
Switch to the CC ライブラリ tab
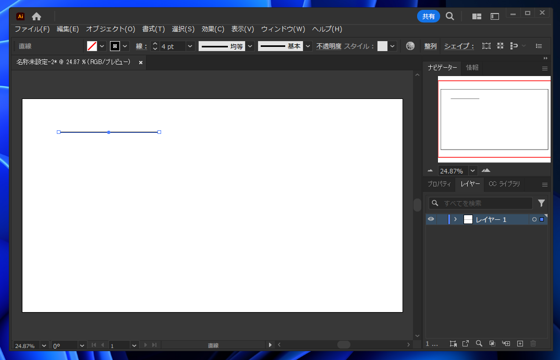pos(504,184)
